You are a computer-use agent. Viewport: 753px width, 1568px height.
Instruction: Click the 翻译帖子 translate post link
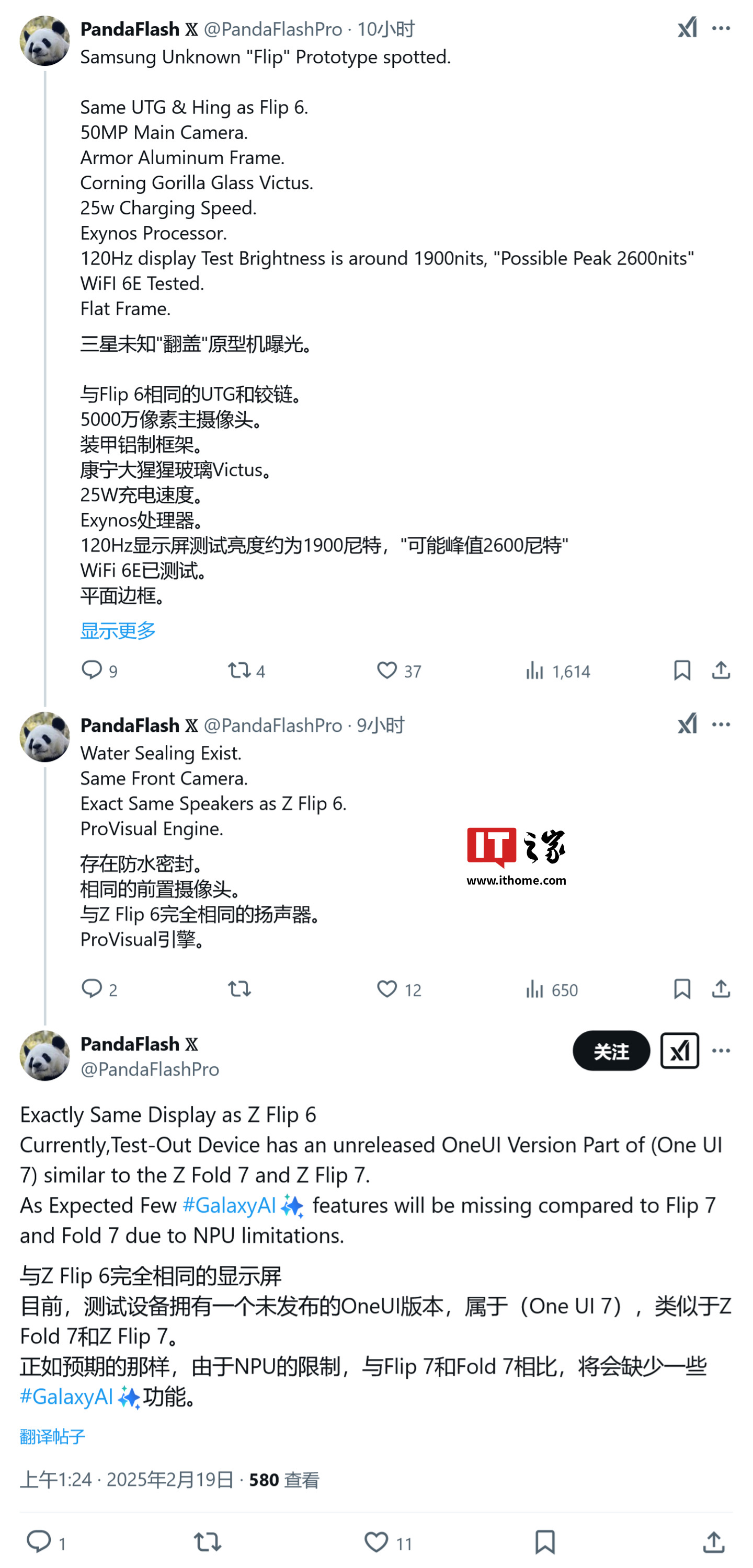coord(52,1436)
